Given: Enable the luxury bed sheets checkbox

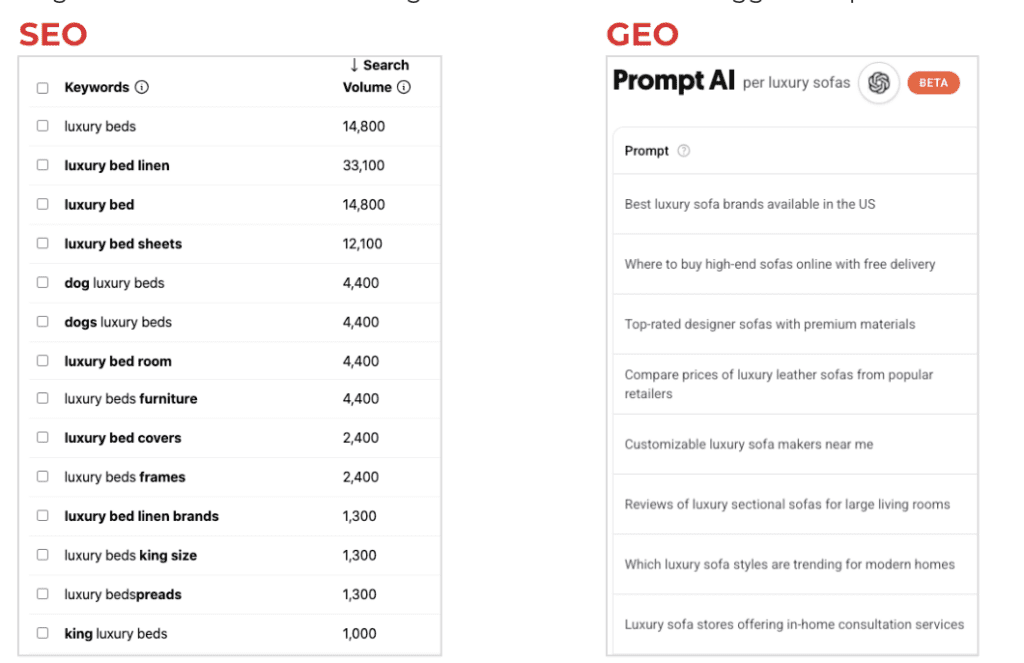Looking at the screenshot, I should [x=43, y=243].
